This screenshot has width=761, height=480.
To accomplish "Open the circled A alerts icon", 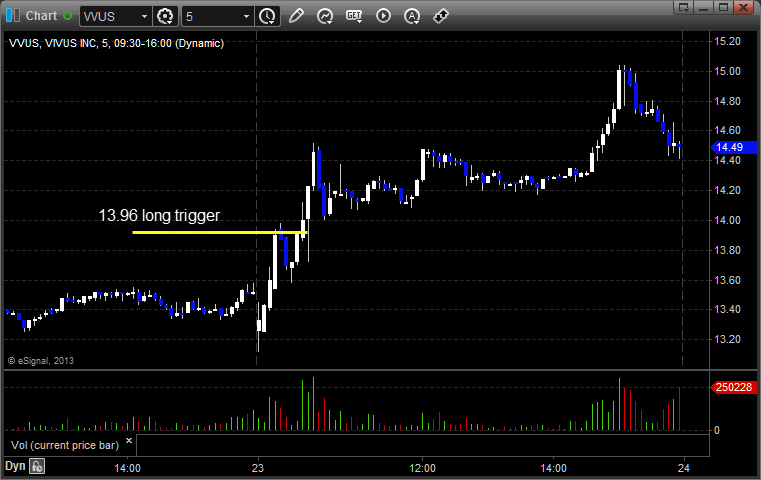I will tap(412, 16).
